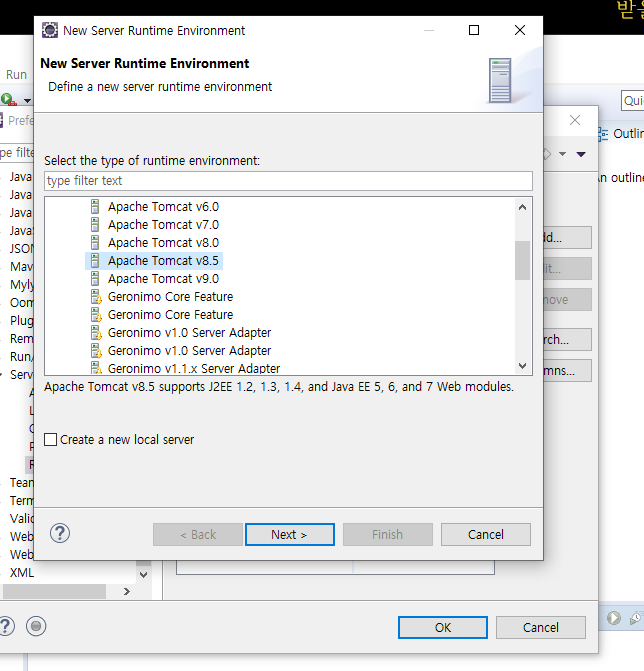644x671 pixels.
Task: Click OK in the Preferences window
Action: pyautogui.click(x=442, y=627)
